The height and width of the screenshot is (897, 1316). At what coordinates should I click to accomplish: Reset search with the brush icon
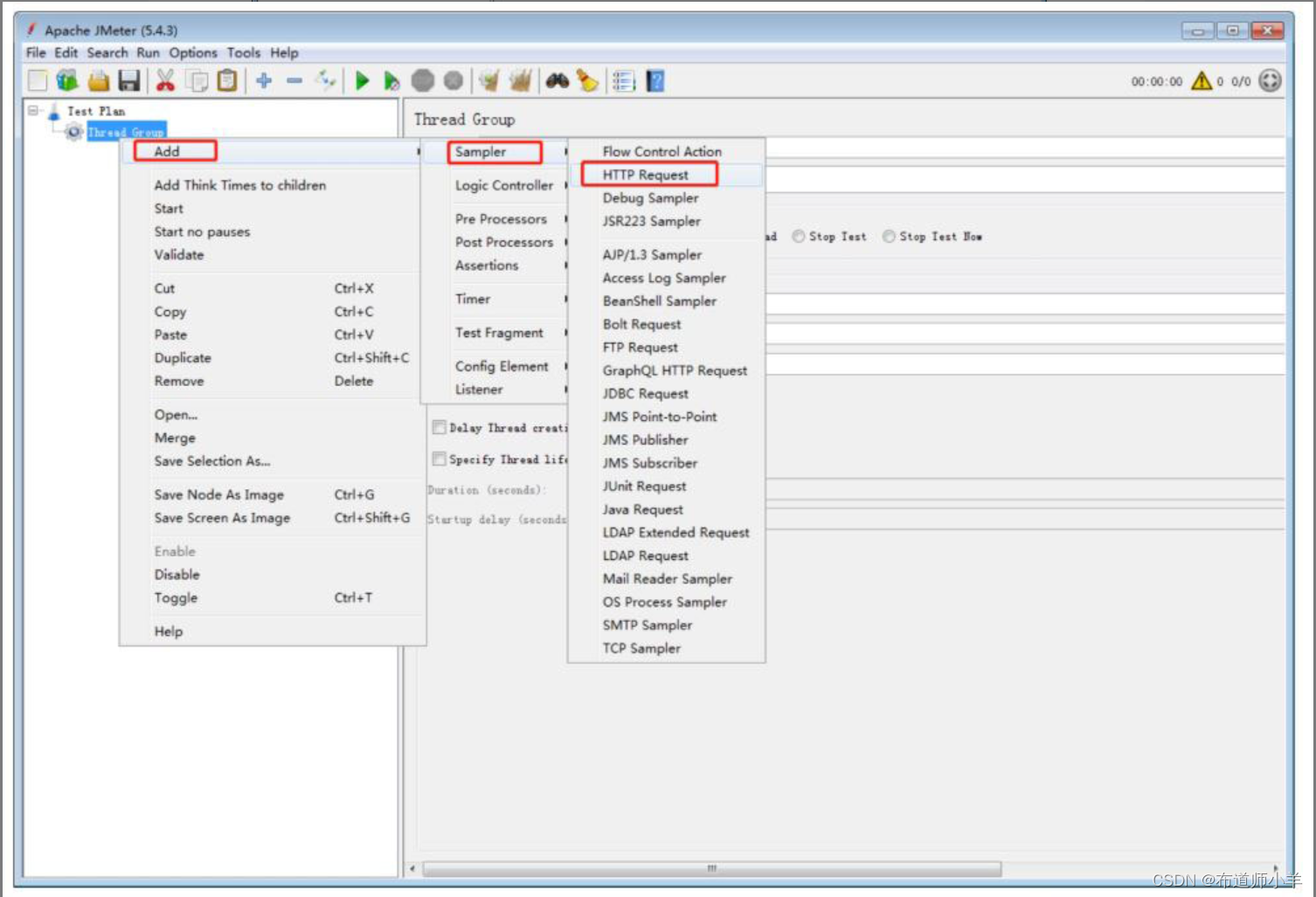[588, 81]
